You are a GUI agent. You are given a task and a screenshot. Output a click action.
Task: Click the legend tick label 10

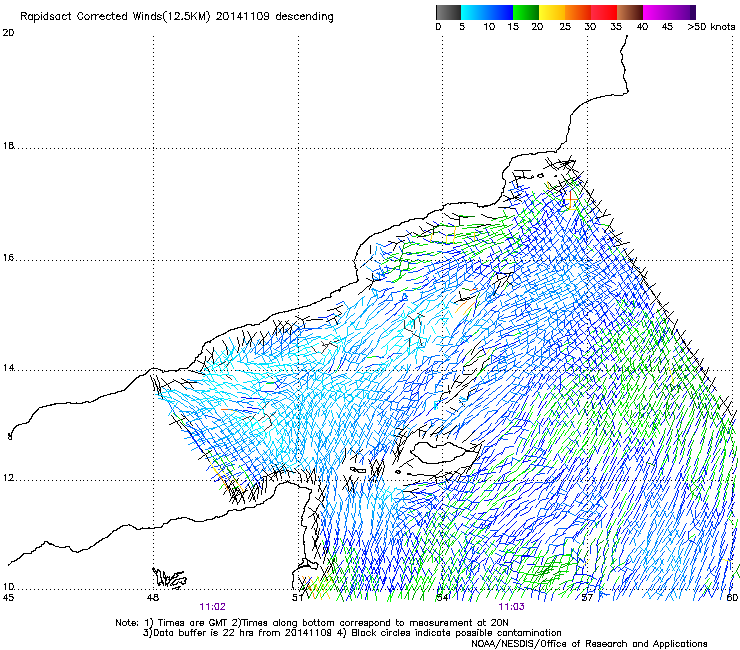(489, 27)
